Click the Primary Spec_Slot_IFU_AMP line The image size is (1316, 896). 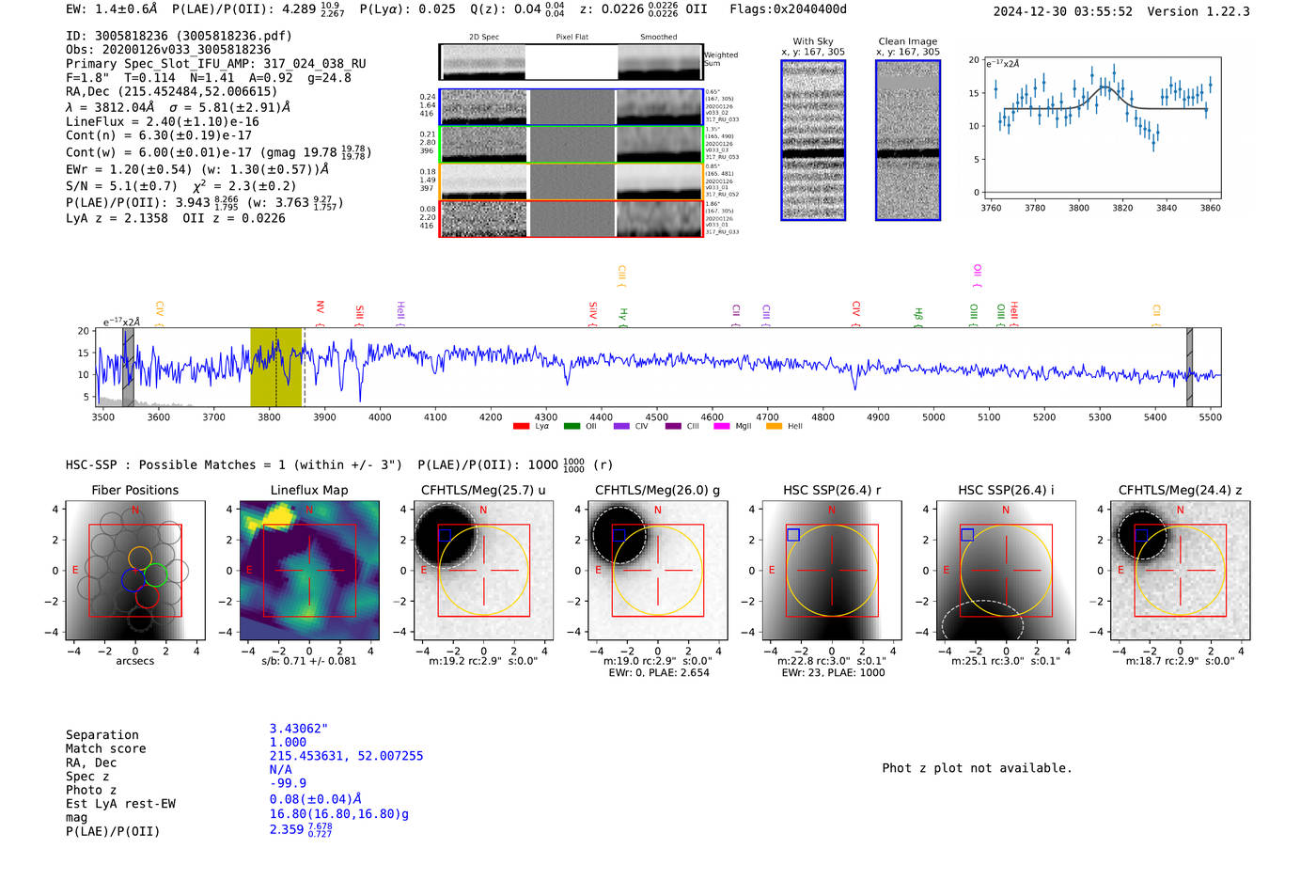click(216, 64)
